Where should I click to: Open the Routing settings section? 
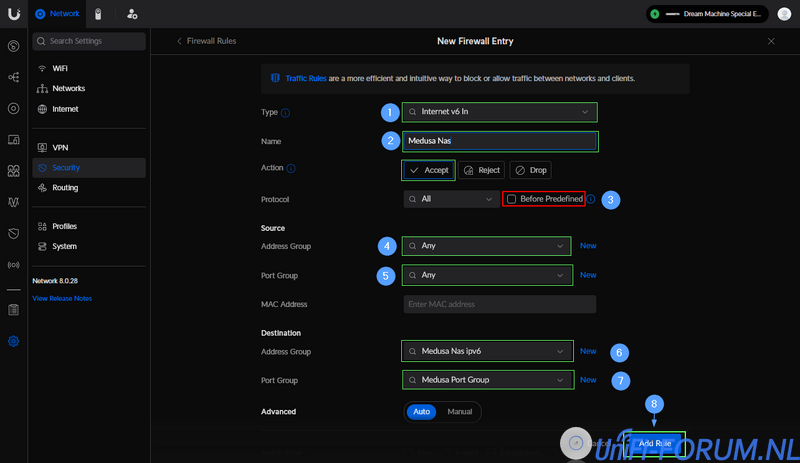click(65, 187)
